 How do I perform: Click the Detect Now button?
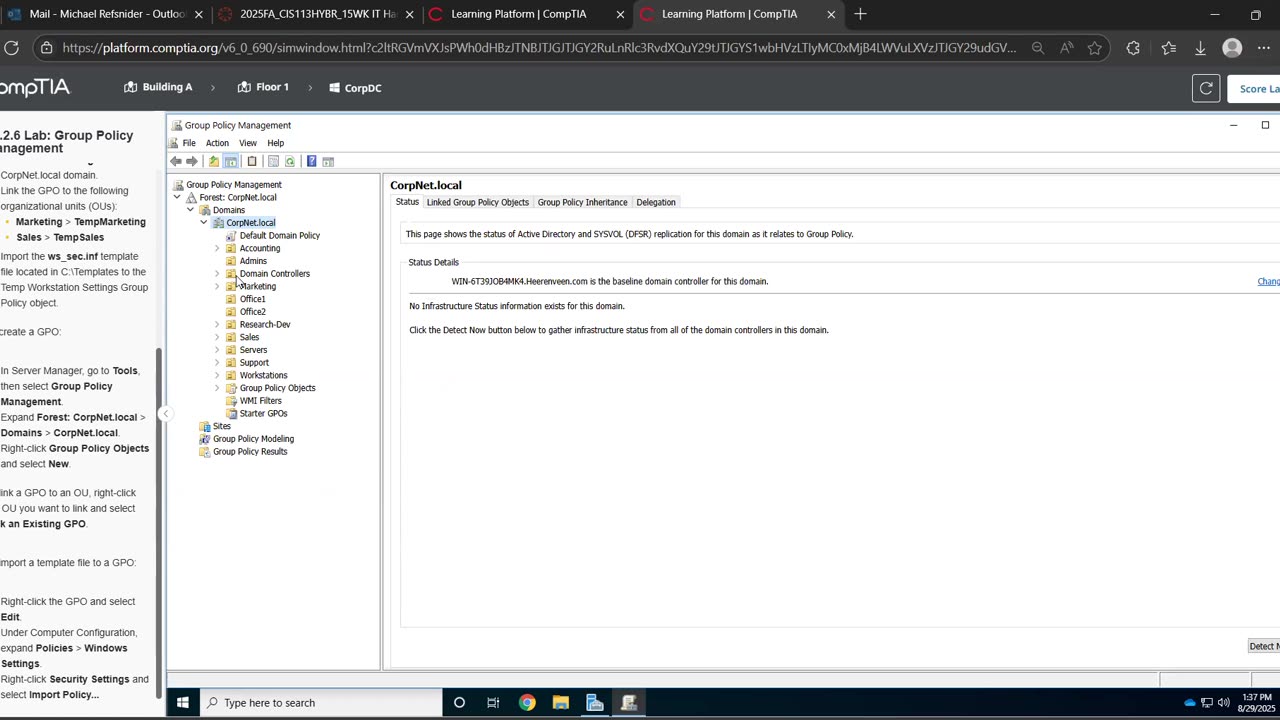[1264, 646]
